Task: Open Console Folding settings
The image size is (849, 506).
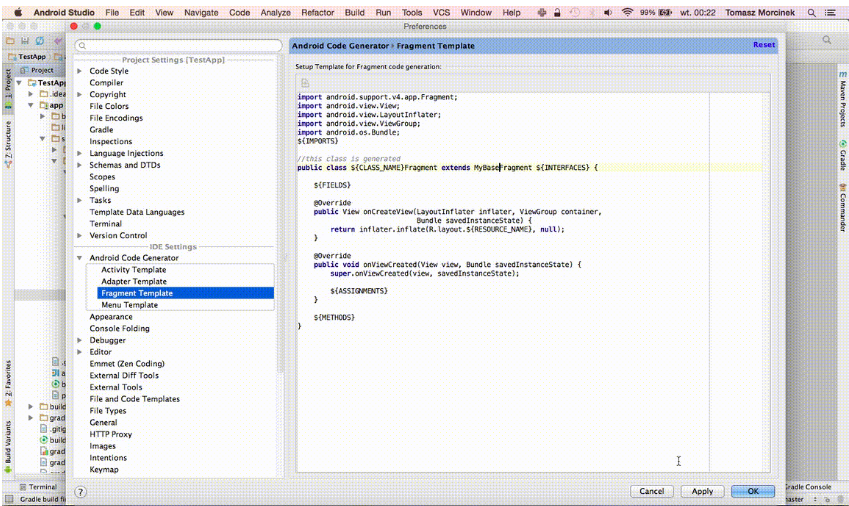Action: tap(119, 329)
